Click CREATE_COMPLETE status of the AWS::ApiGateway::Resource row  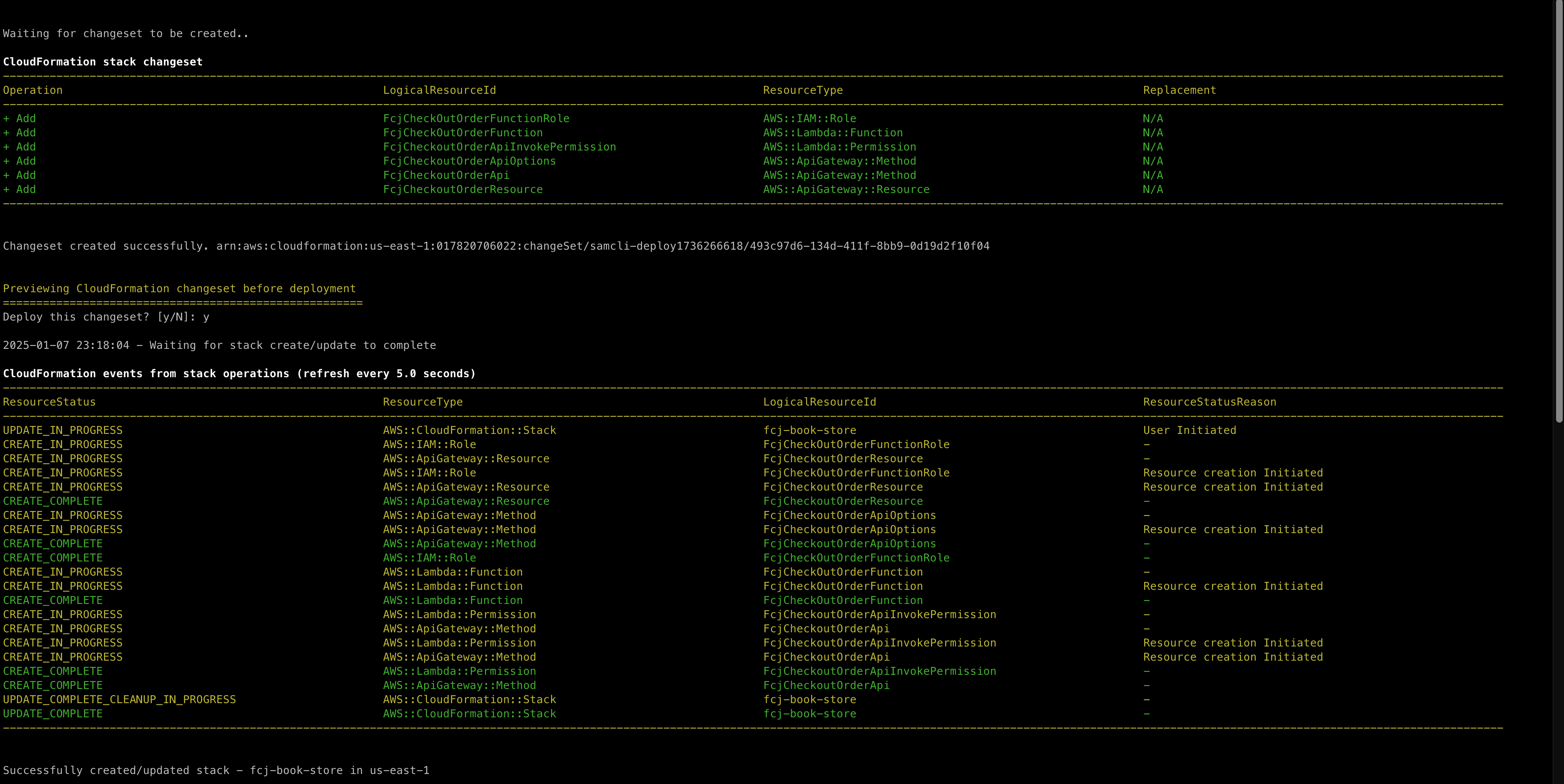(x=53, y=501)
